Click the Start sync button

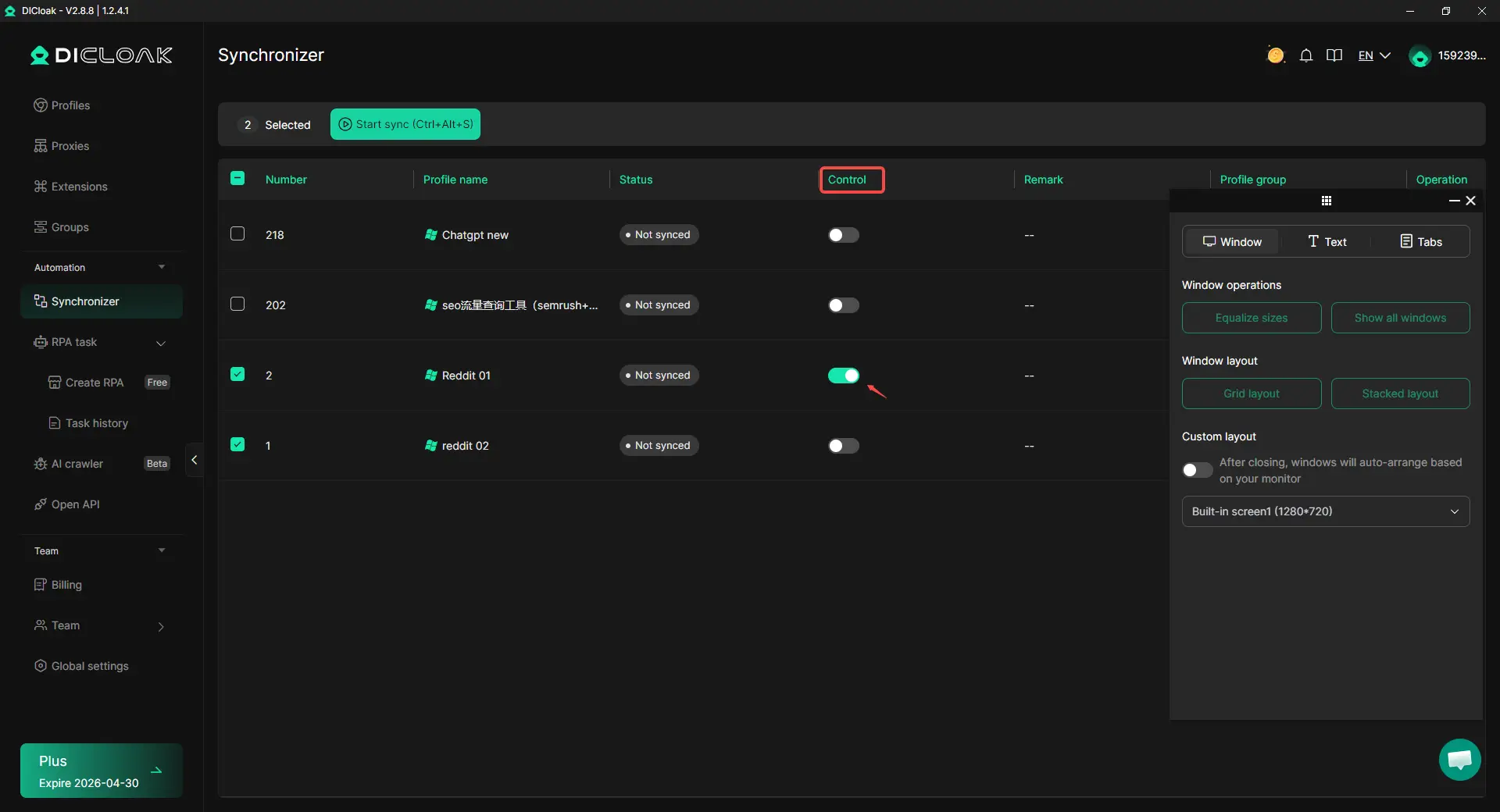coord(405,124)
